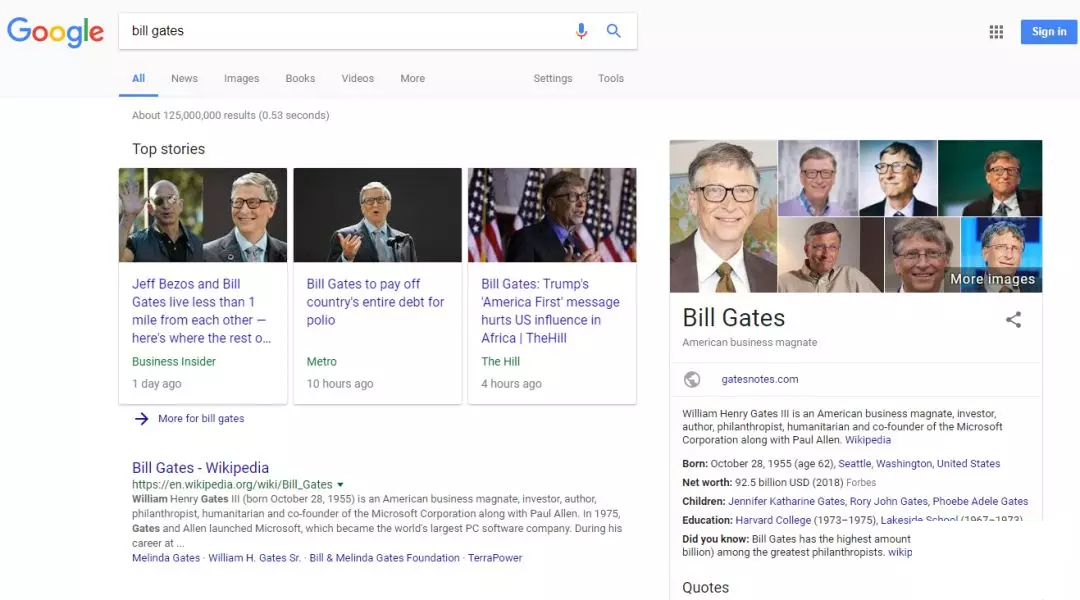Open the Bill Gates - Wikipedia result
Viewport: 1080px width, 600px height.
point(200,468)
